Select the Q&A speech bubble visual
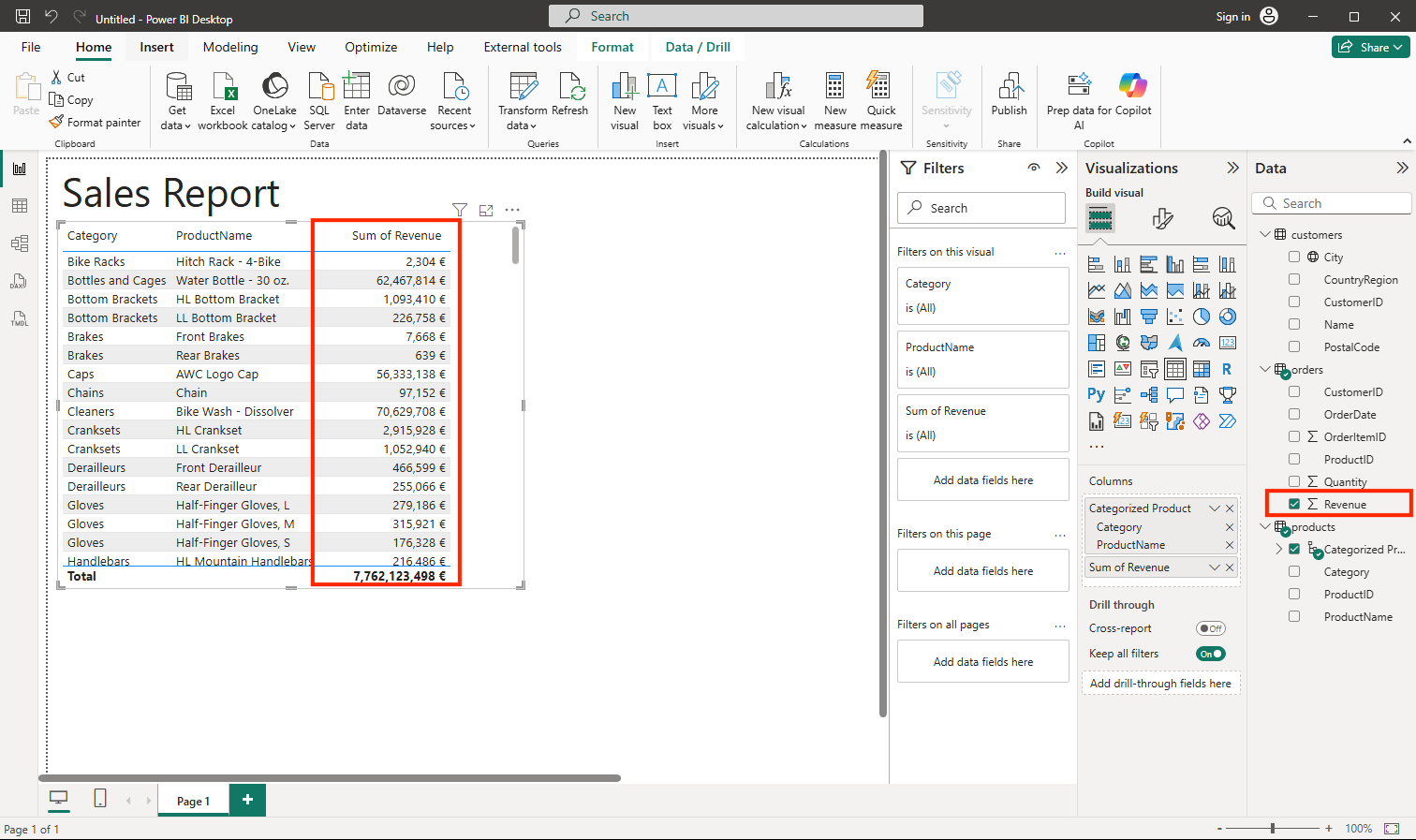1416x840 pixels. tap(1175, 395)
